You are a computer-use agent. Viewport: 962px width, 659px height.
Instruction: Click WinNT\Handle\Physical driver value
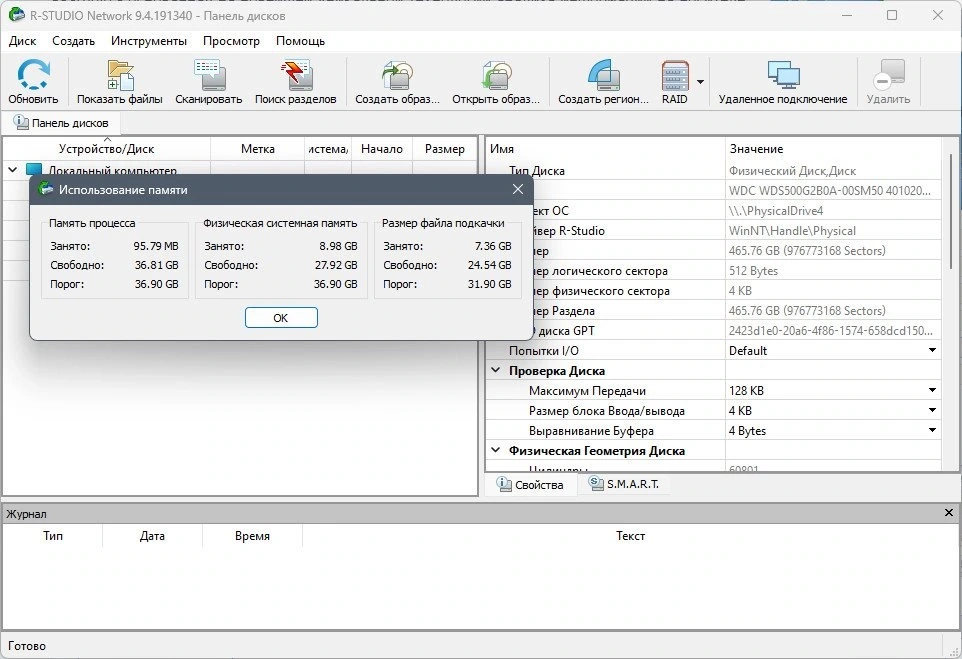coord(792,231)
